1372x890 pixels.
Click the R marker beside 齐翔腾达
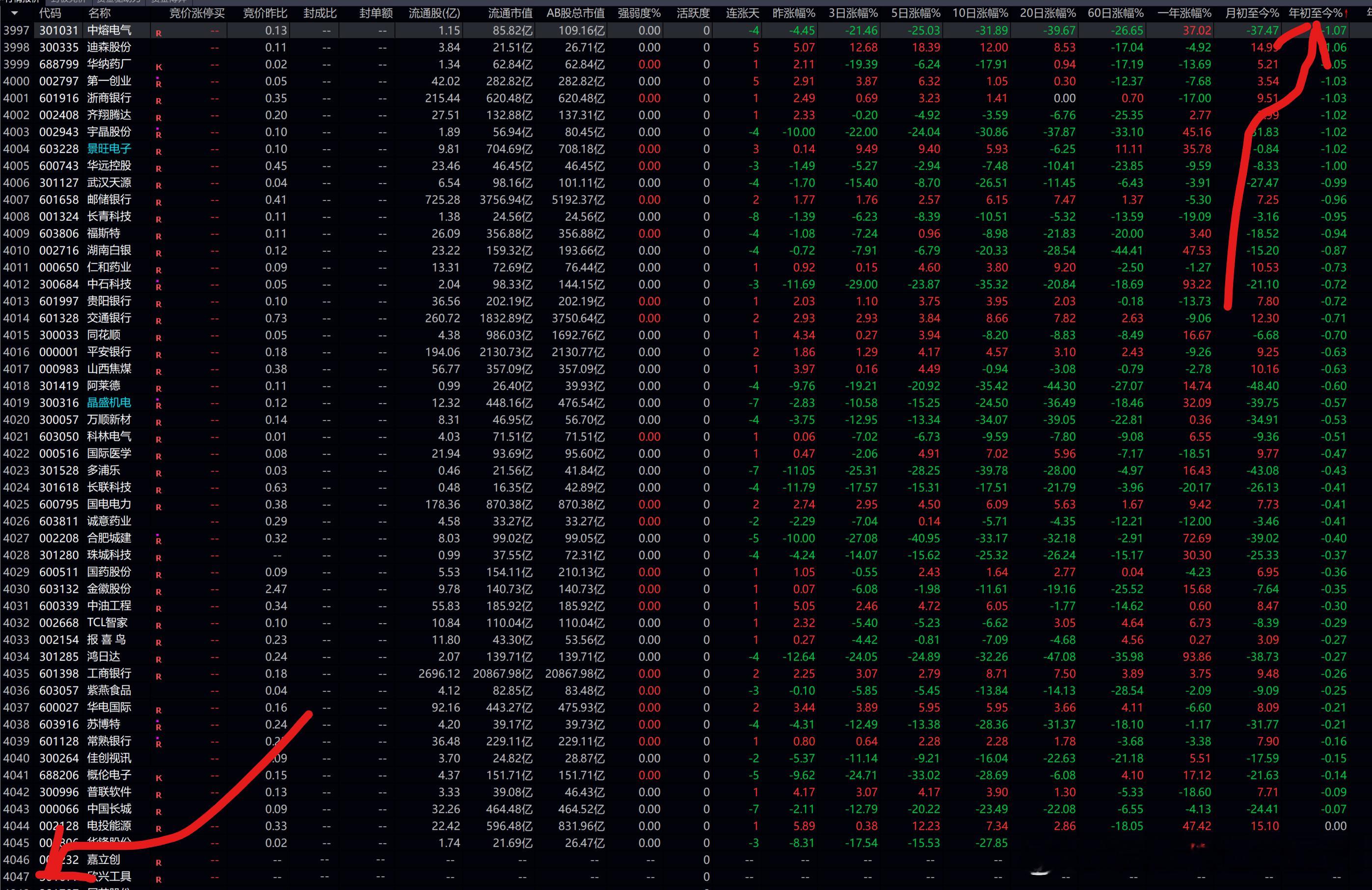159,118
